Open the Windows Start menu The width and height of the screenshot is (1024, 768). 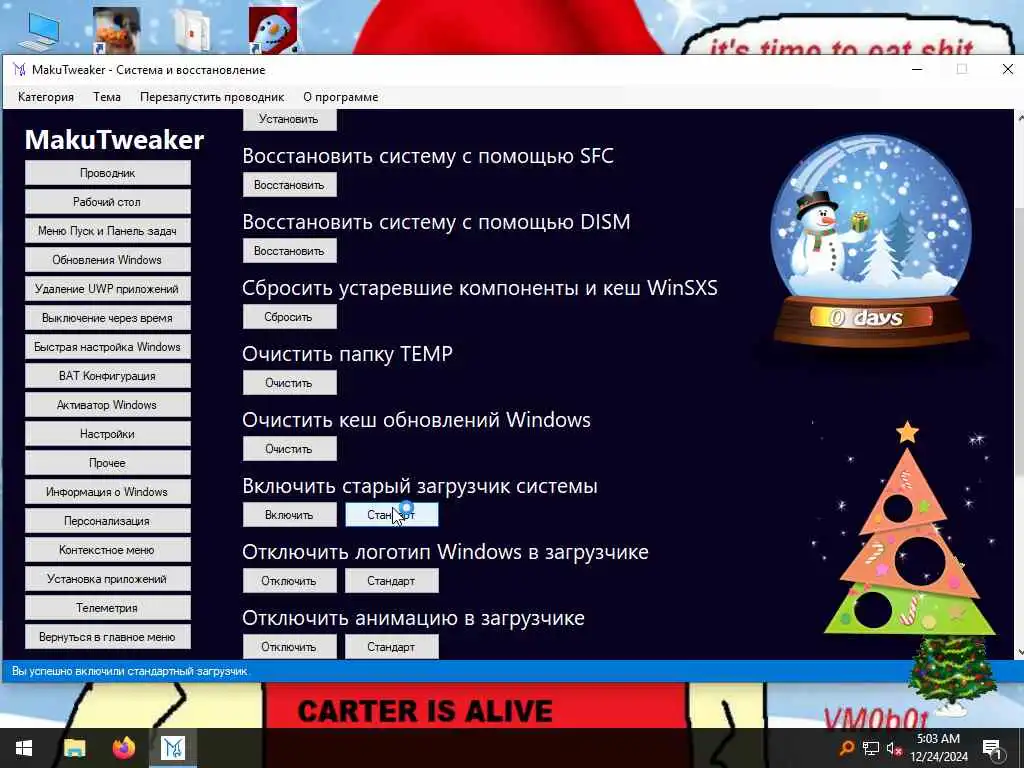pyautogui.click(x=24, y=748)
